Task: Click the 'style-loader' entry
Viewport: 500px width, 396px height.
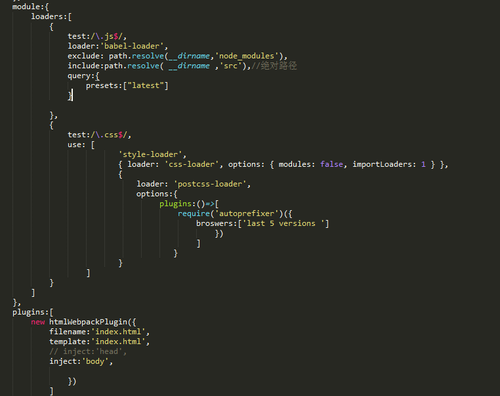Action: (x=150, y=154)
